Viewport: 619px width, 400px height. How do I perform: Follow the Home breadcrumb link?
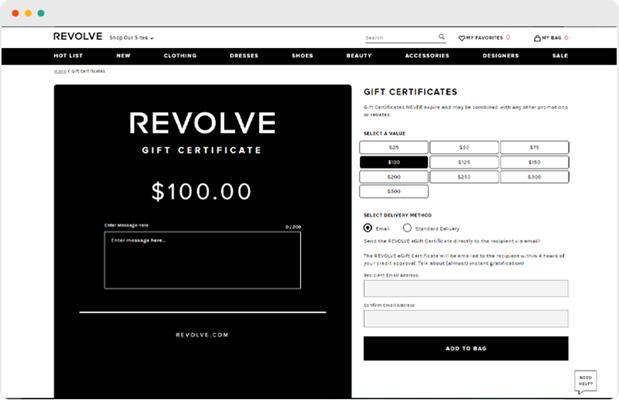tap(60, 71)
